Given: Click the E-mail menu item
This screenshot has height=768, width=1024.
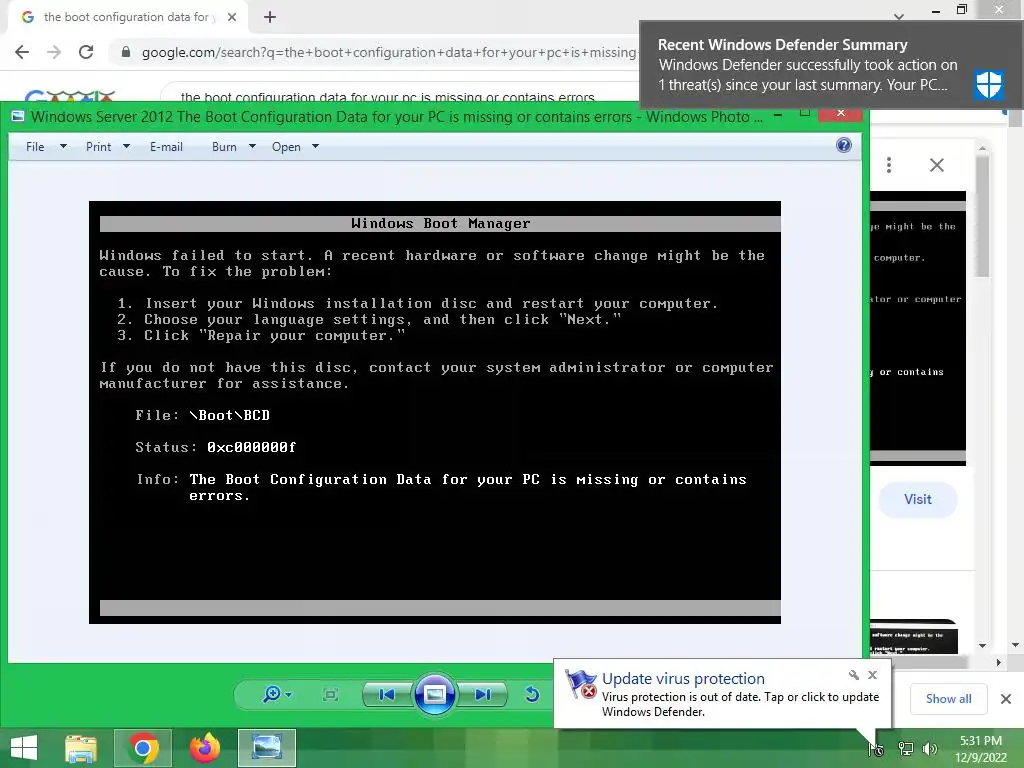Looking at the screenshot, I should click(166, 147).
